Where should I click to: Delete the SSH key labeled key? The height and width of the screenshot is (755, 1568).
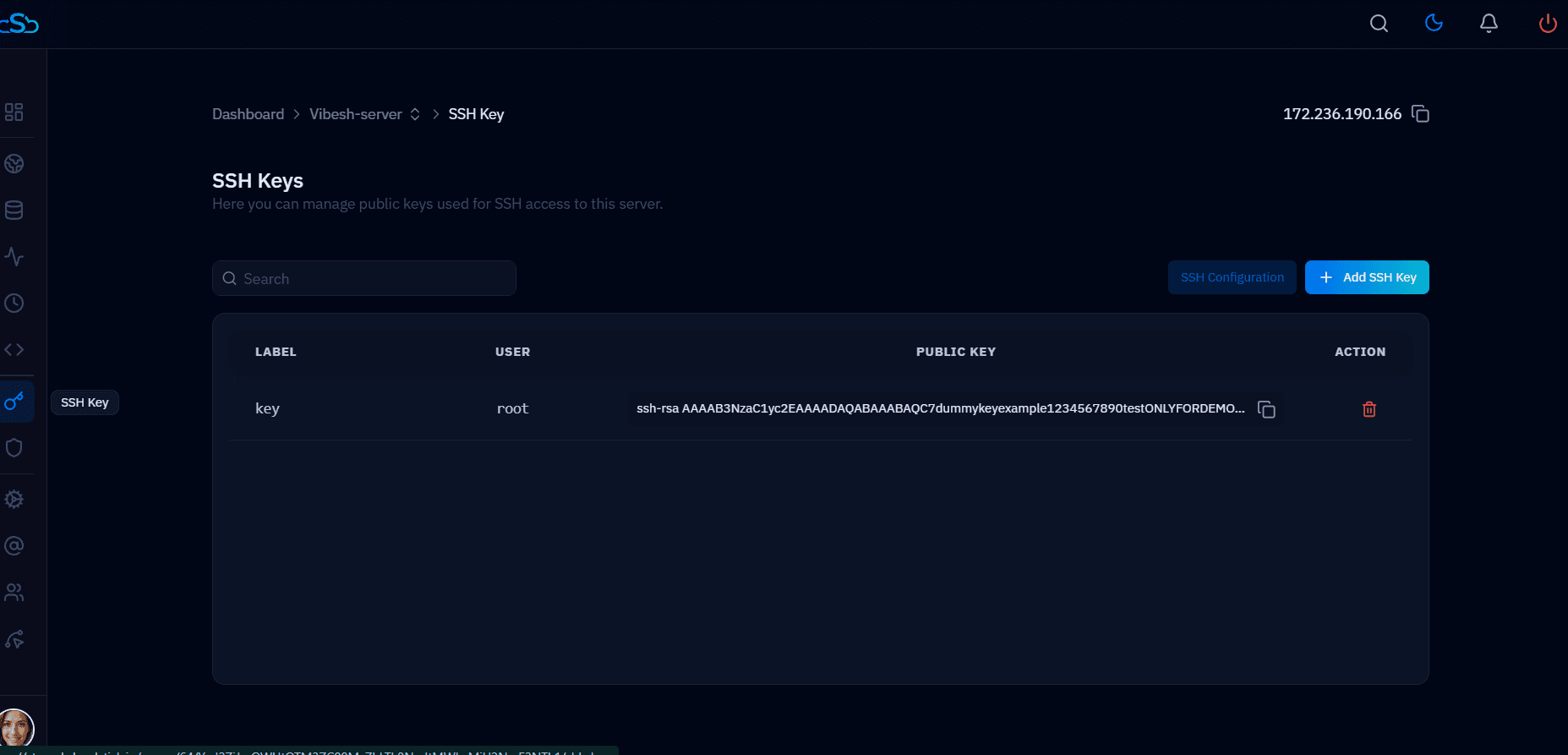pyautogui.click(x=1369, y=409)
